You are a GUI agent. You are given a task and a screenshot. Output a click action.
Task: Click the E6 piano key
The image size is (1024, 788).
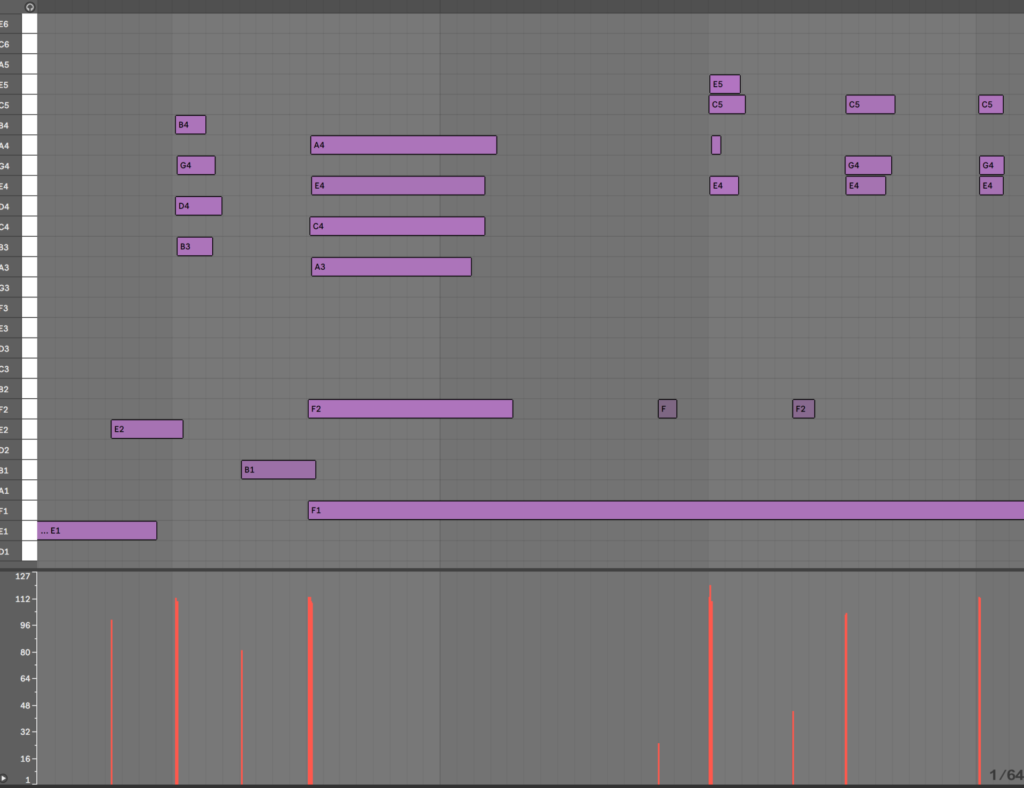[28, 24]
